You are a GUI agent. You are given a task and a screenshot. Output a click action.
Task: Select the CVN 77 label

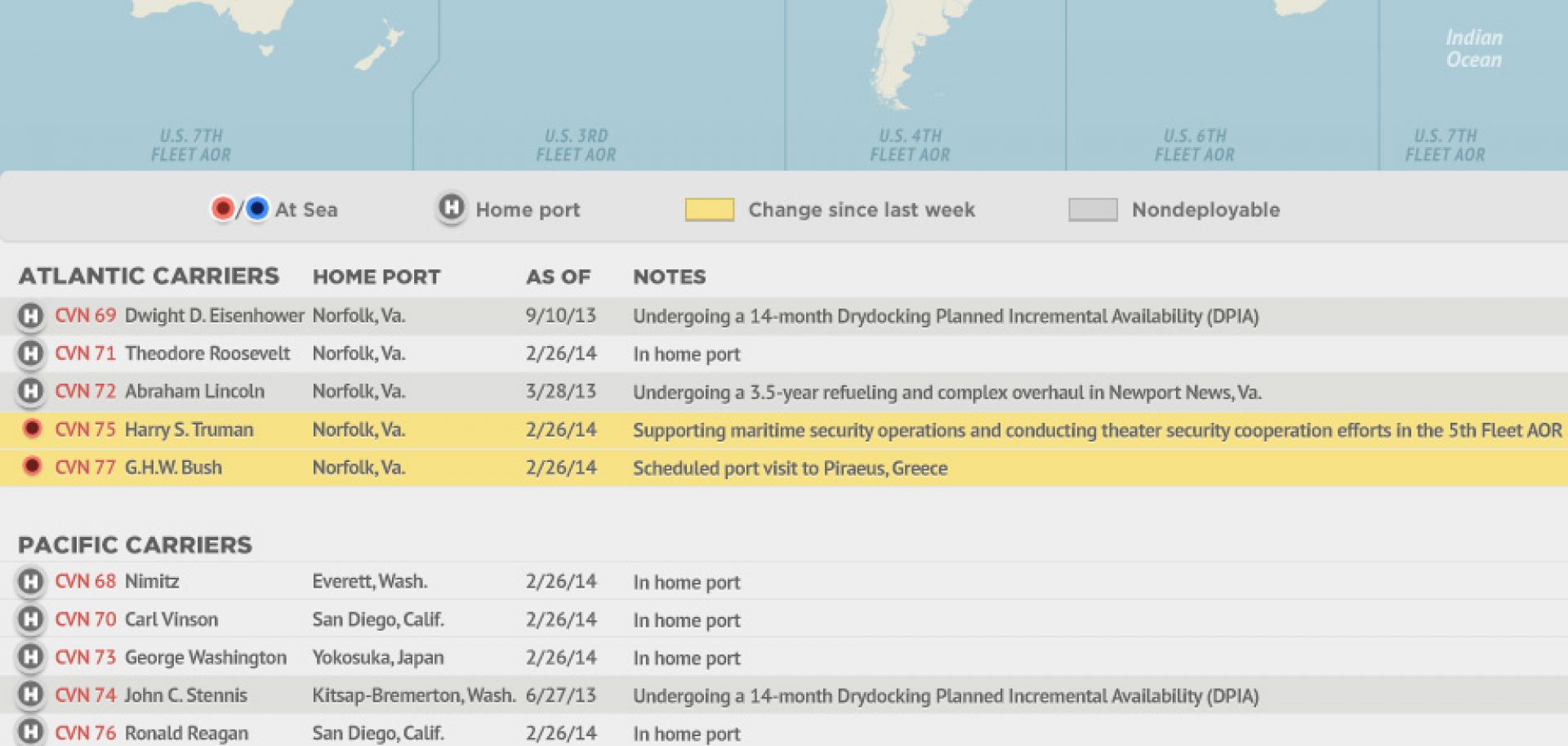tap(84, 467)
